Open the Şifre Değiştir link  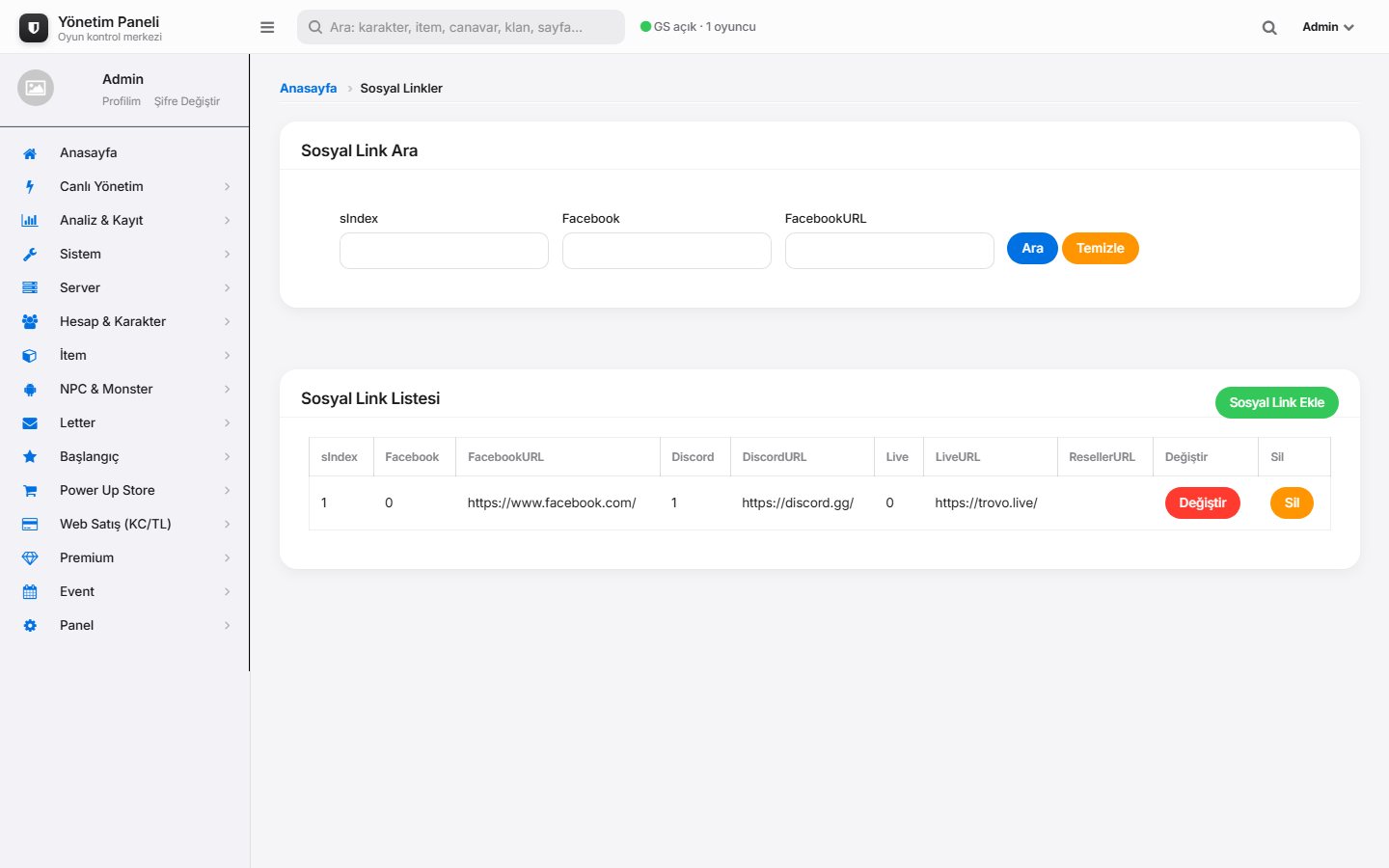[187, 101]
